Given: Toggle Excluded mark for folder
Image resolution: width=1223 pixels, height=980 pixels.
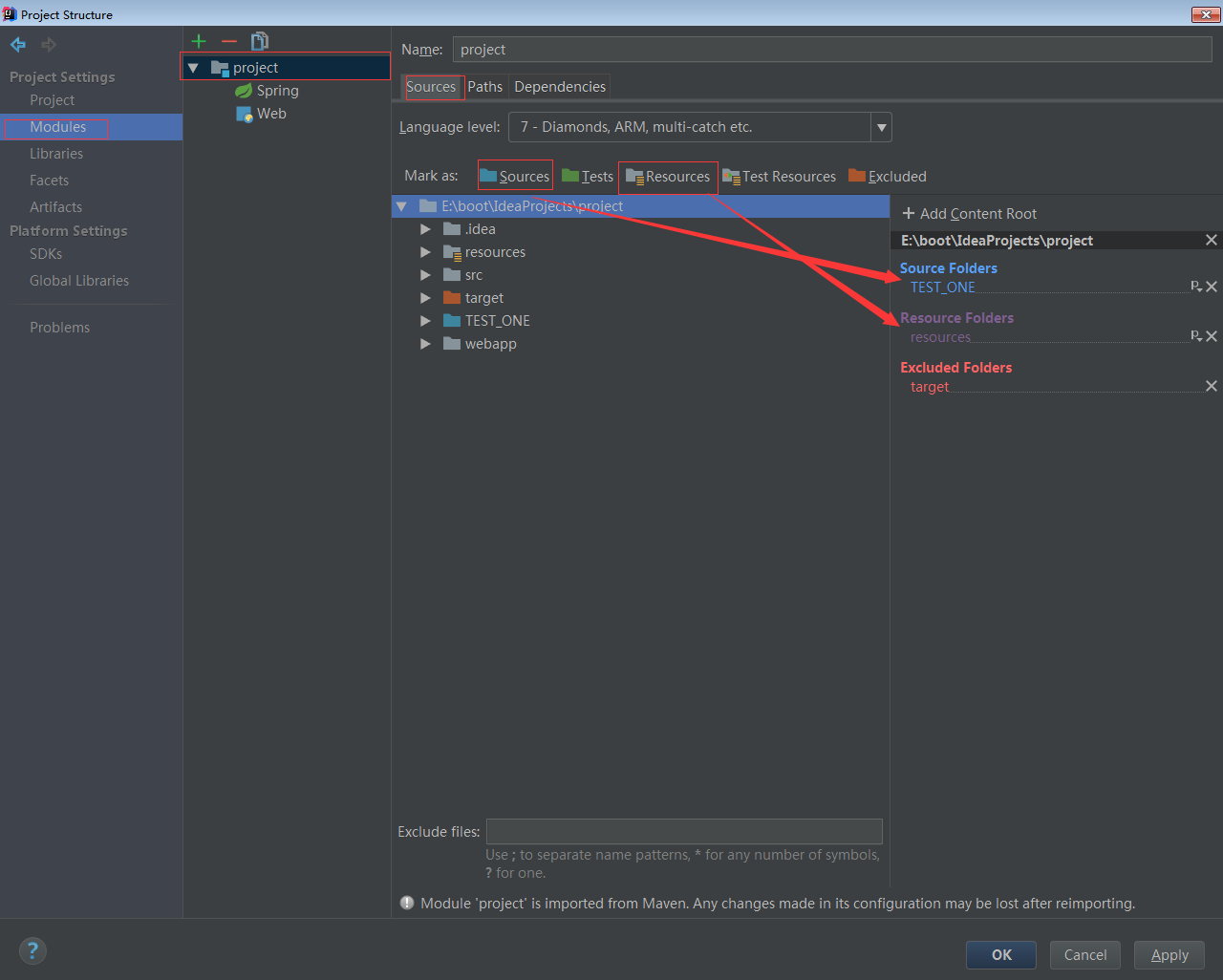Looking at the screenshot, I should point(888,176).
